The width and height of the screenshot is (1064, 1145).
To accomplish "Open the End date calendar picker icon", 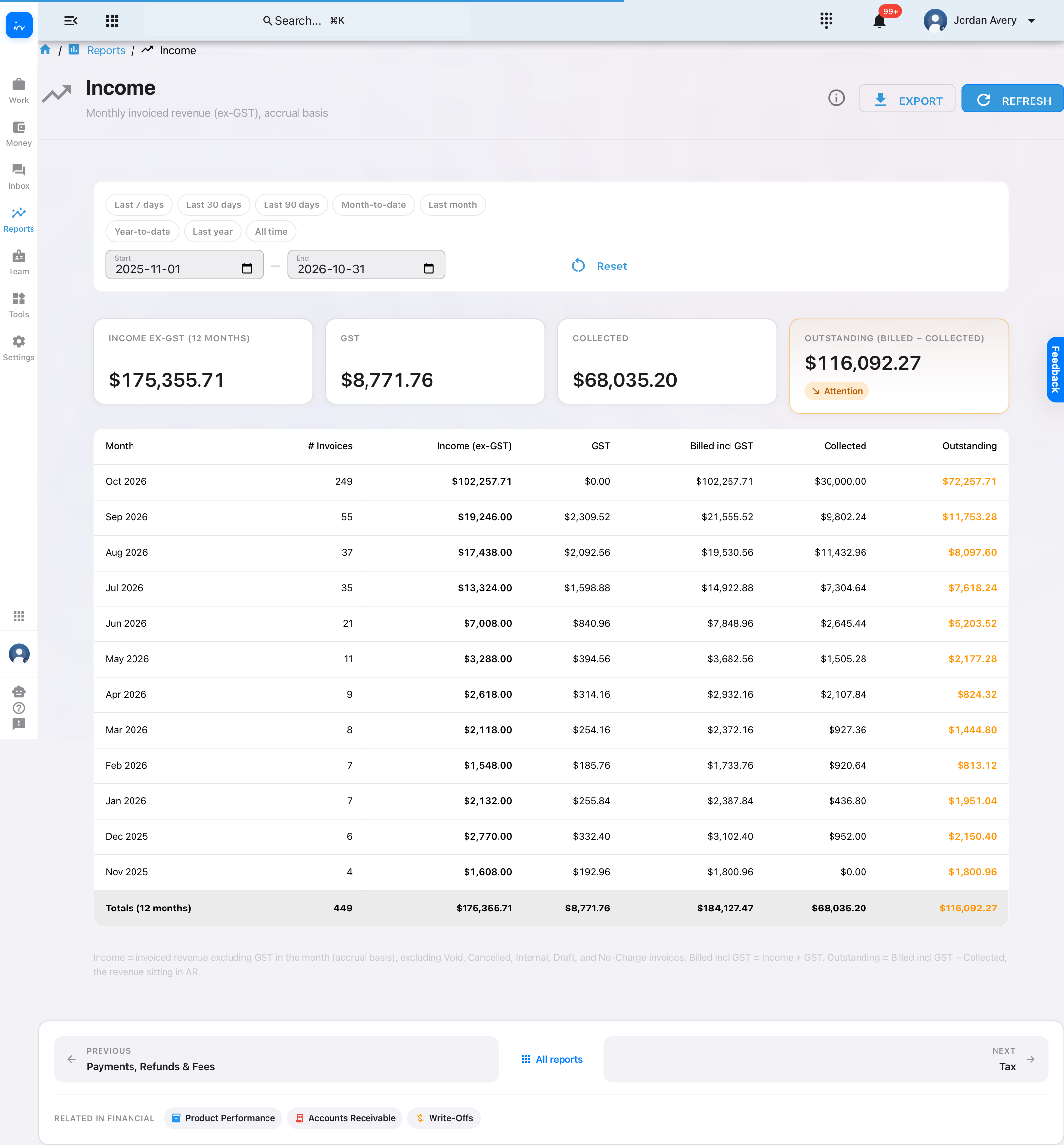I will 429,269.
